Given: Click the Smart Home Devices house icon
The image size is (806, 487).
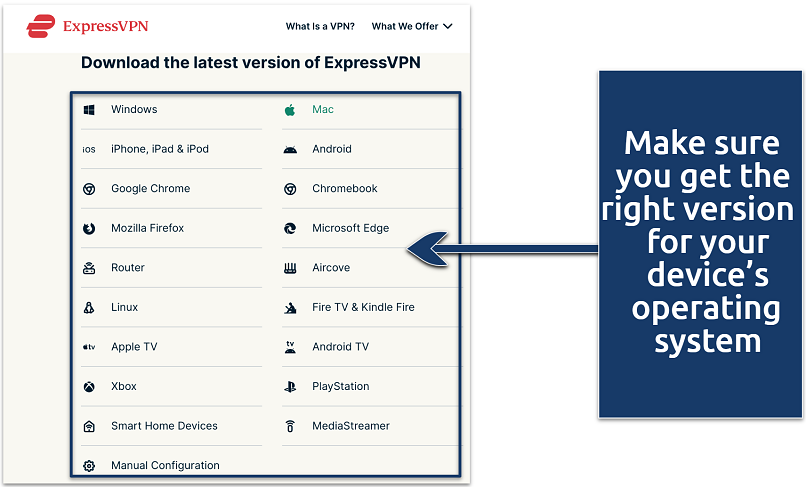Looking at the screenshot, I should [89, 426].
